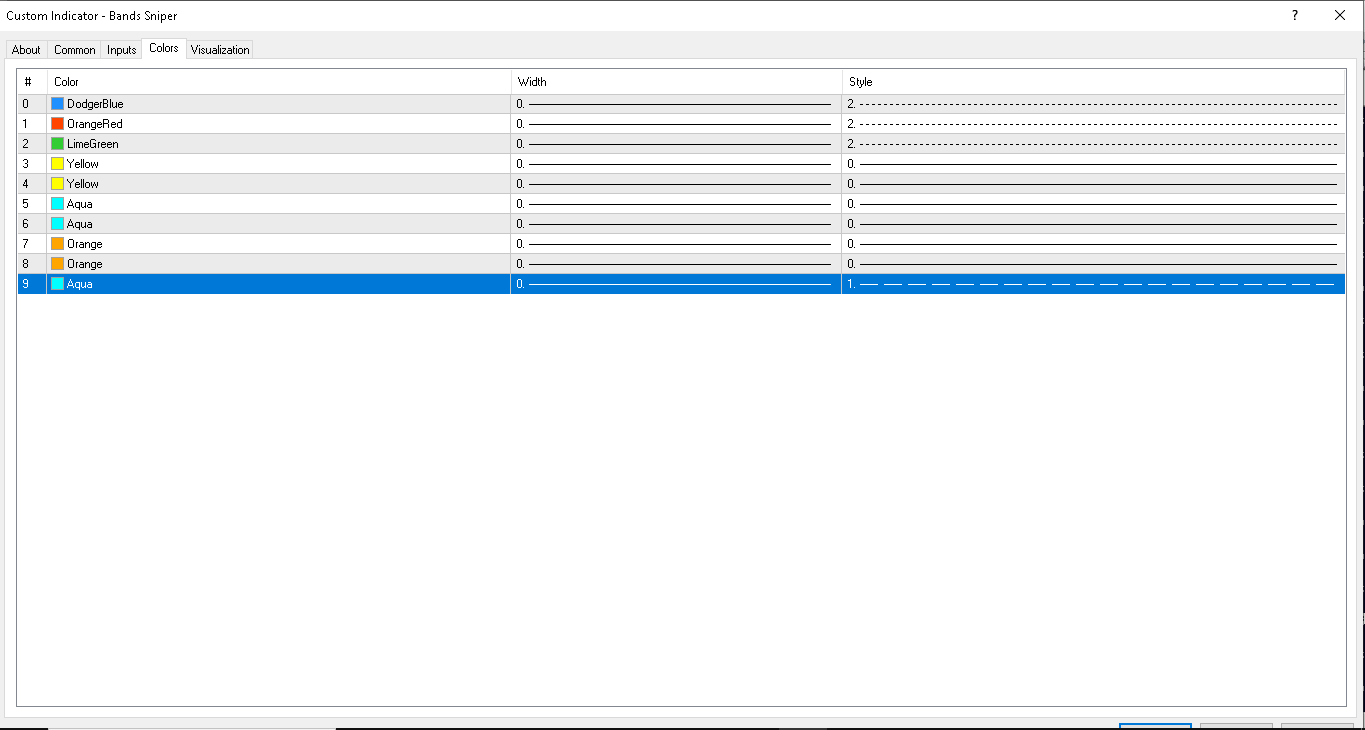Go to the Inputs tab
The height and width of the screenshot is (730, 1365).
tap(122, 50)
